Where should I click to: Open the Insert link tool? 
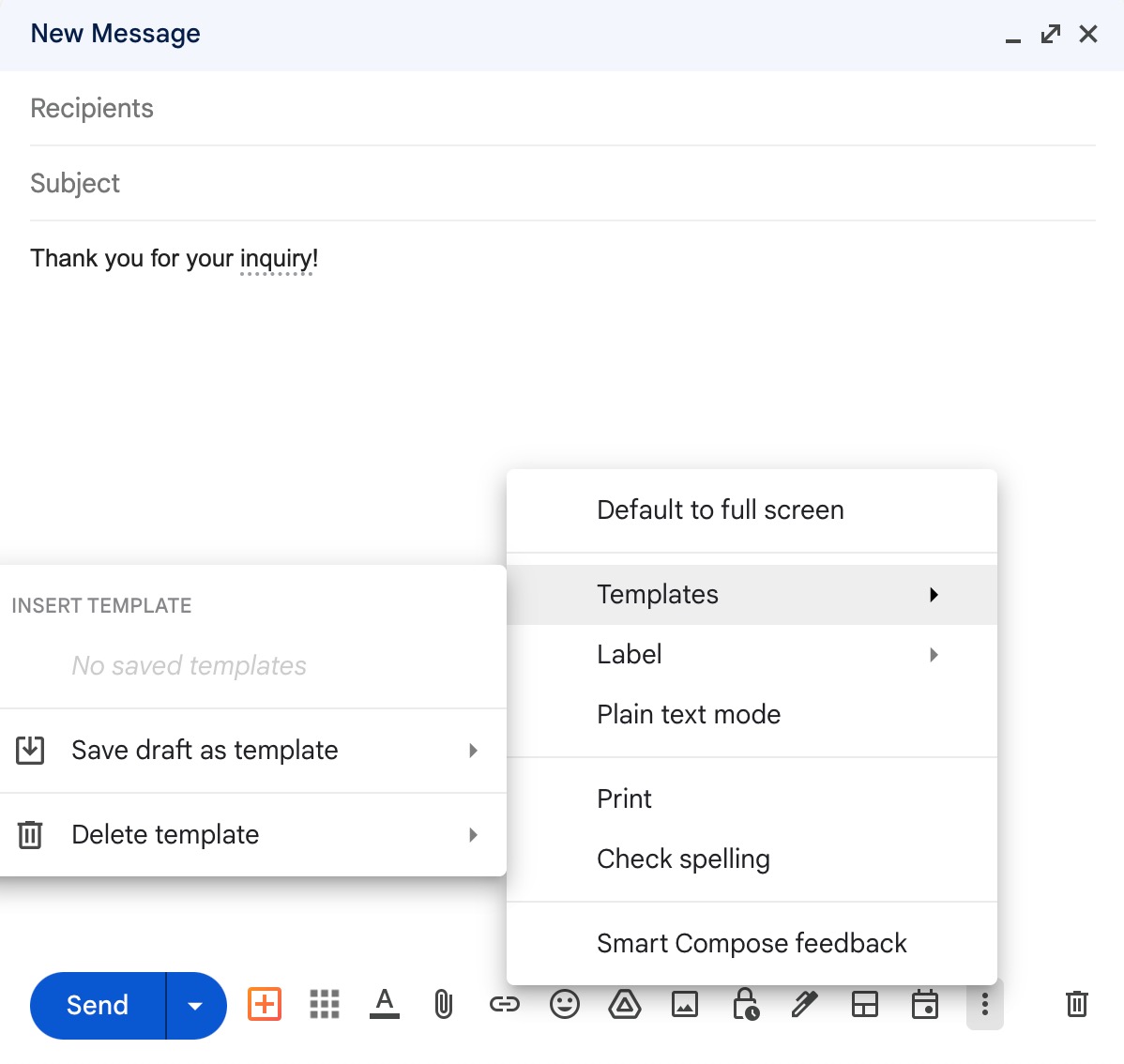pyautogui.click(x=505, y=1004)
